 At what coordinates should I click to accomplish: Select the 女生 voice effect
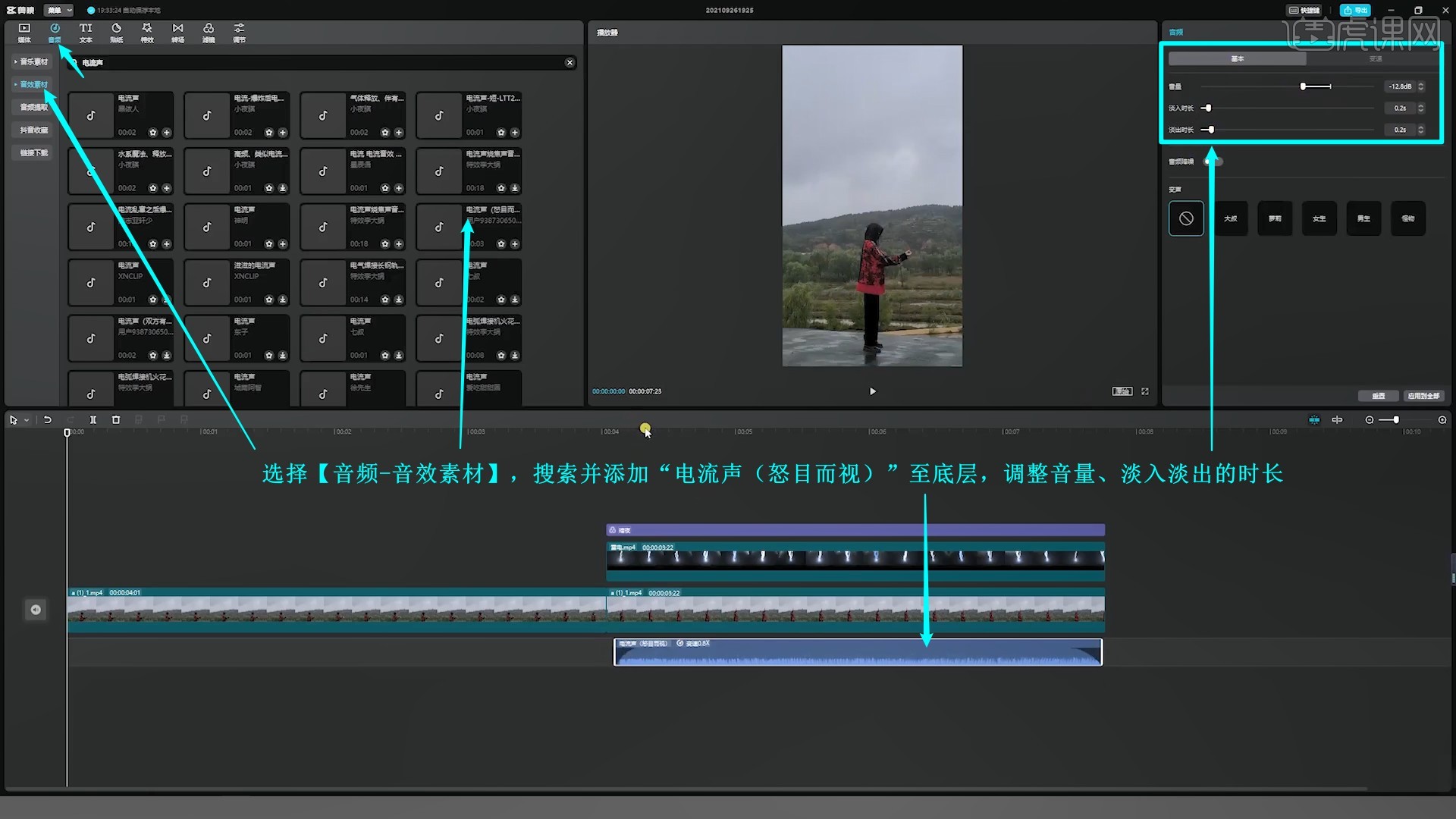pos(1319,218)
